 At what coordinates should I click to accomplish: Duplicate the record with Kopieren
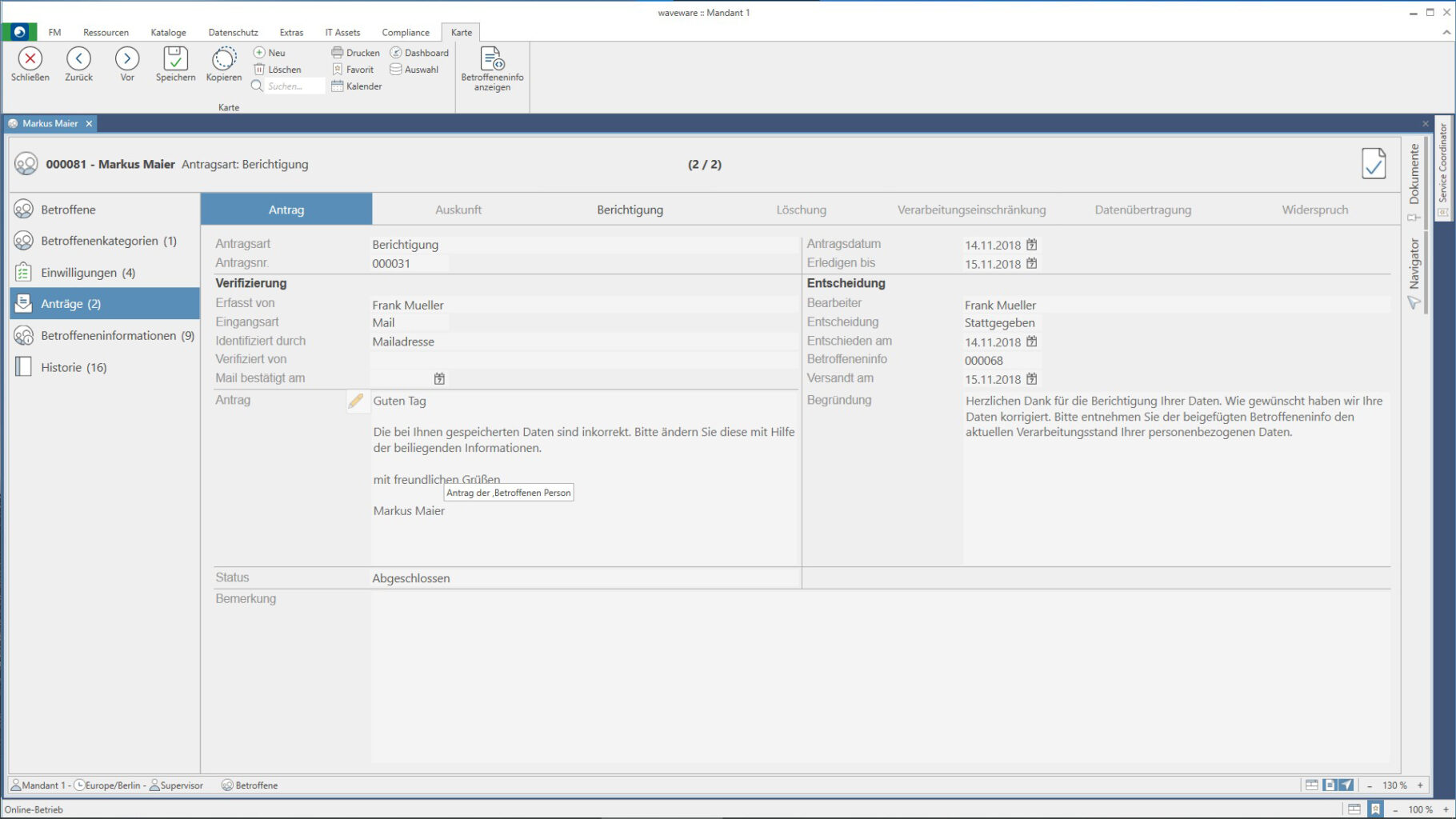coord(224,59)
